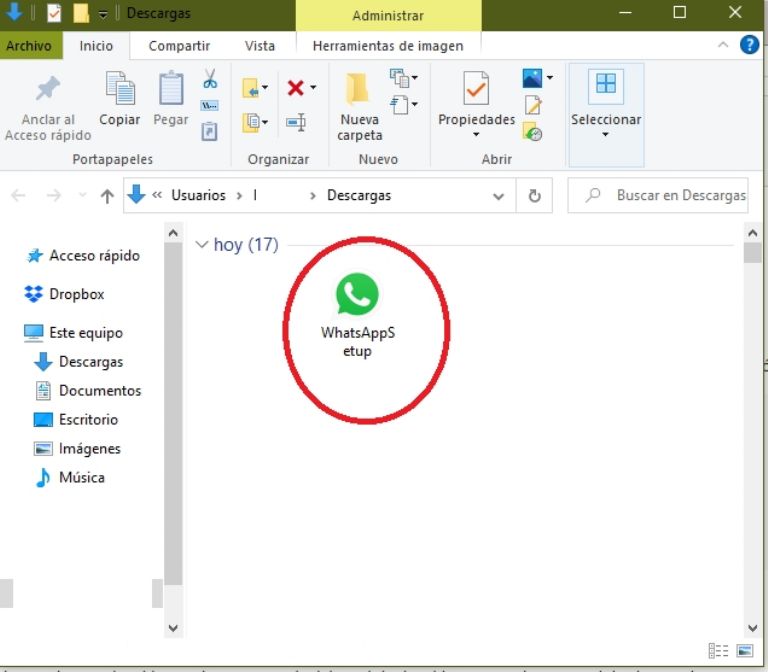Click the Buscar en Descargas search field
The width and height of the screenshot is (768, 672).
658,195
